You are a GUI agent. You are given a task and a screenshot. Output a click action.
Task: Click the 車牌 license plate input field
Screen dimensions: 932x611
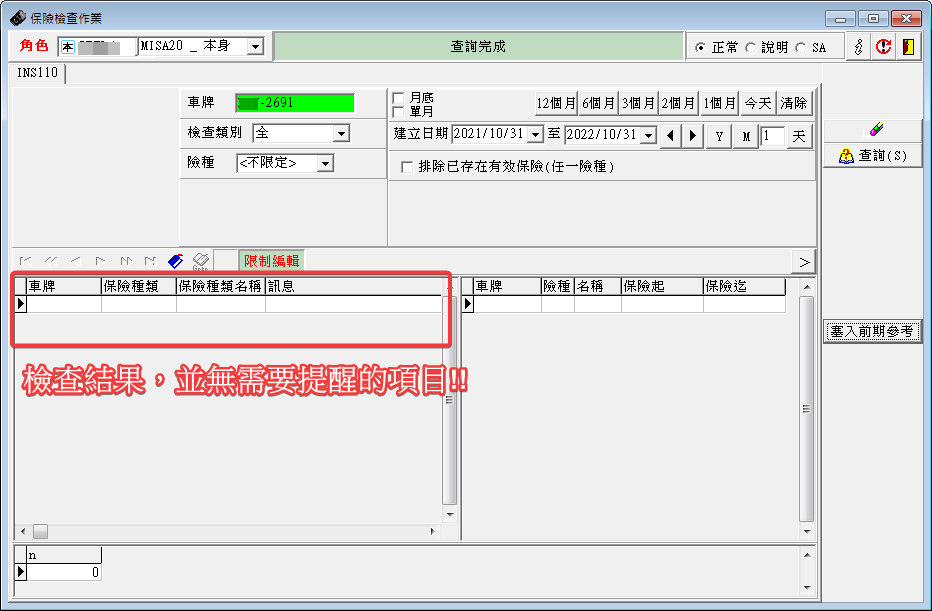(x=295, y=103)
